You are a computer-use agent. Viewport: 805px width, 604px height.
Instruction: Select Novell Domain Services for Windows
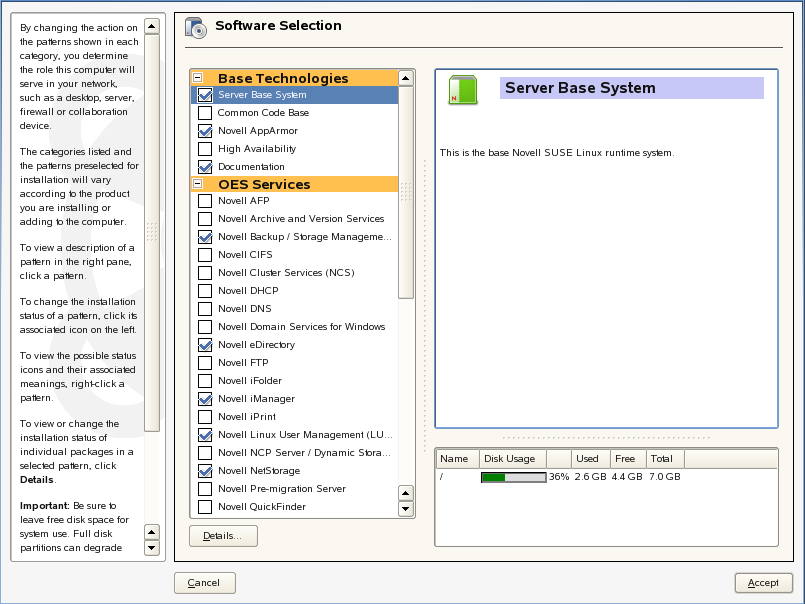click(x=301, y=327)
